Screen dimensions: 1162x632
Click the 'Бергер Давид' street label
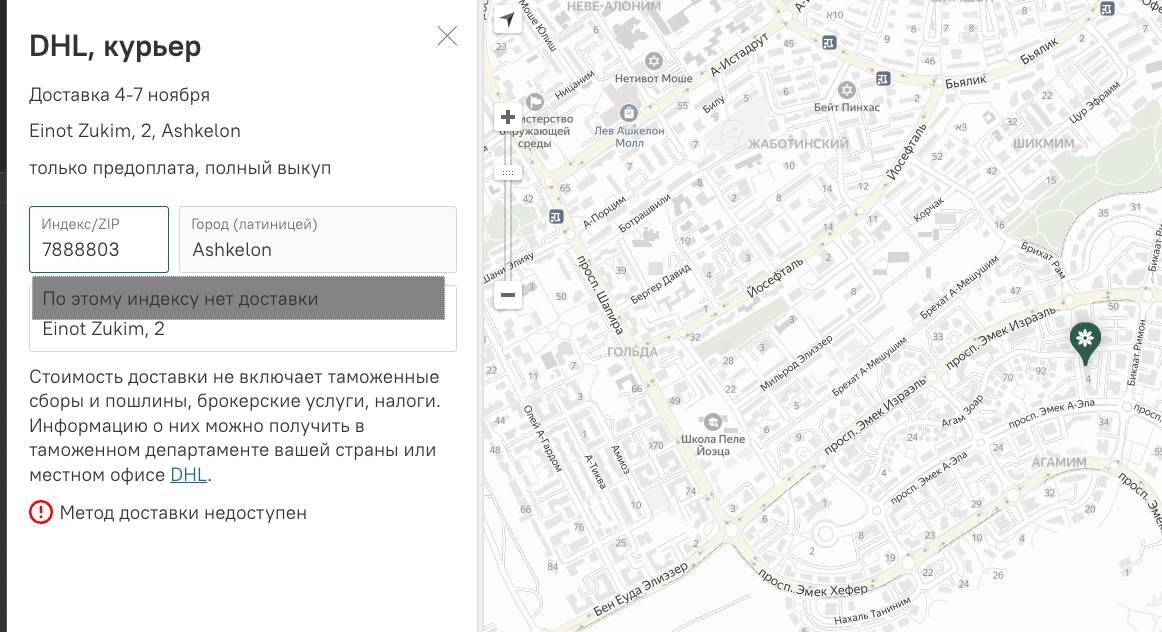660,284
